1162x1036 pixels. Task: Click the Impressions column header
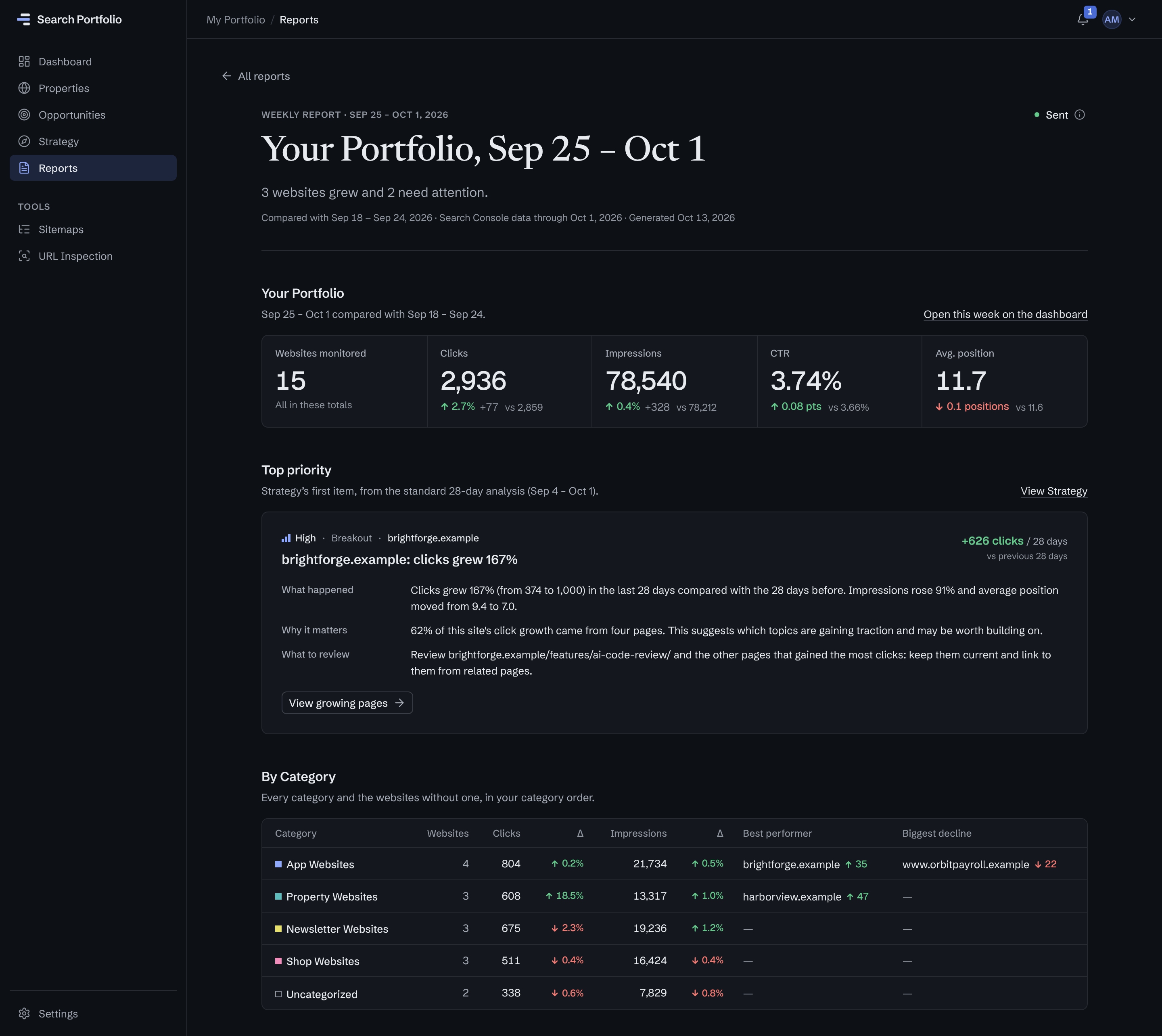coord(638,833)
